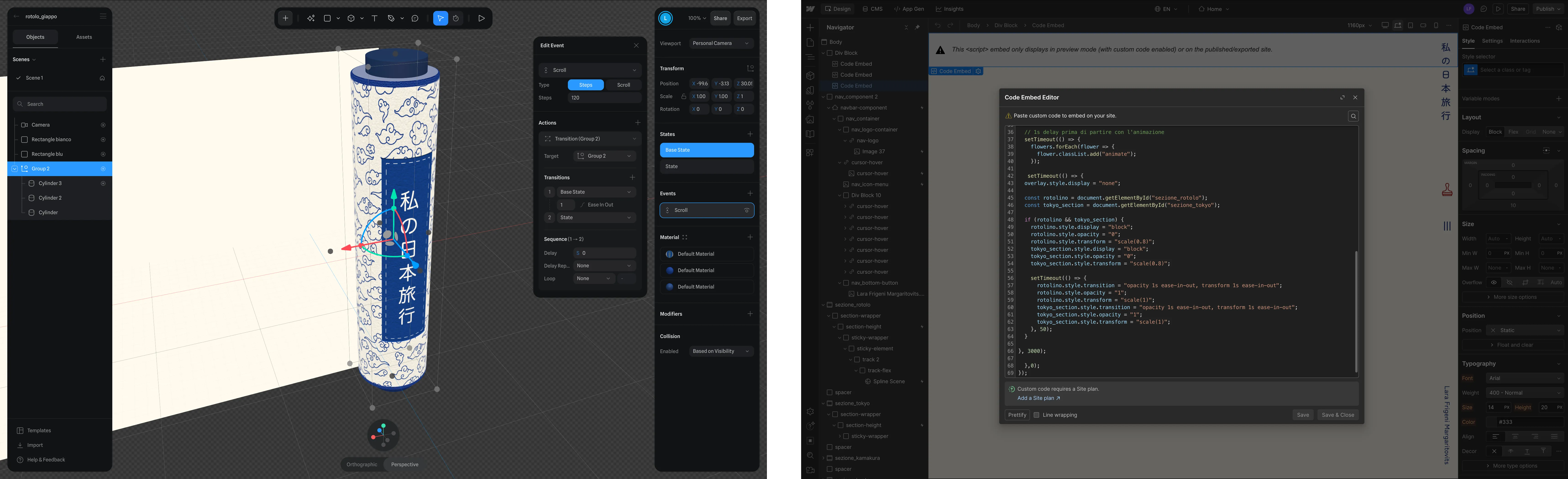This screenshot has height=479, width=1568.
Task: Click the Export button in Spline
Action: pos(745,18)
